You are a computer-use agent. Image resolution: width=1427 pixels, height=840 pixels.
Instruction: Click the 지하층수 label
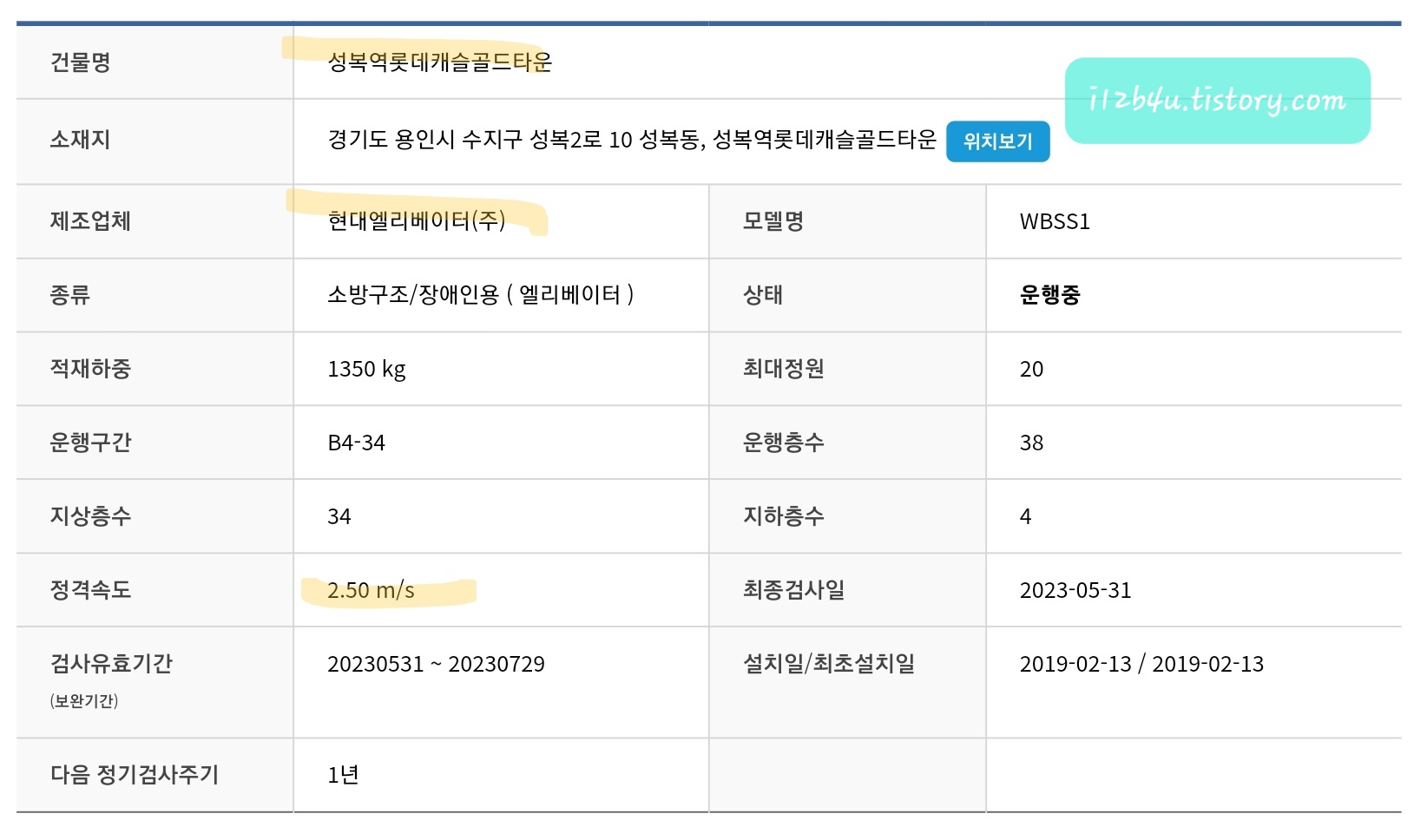click(784, 516)
